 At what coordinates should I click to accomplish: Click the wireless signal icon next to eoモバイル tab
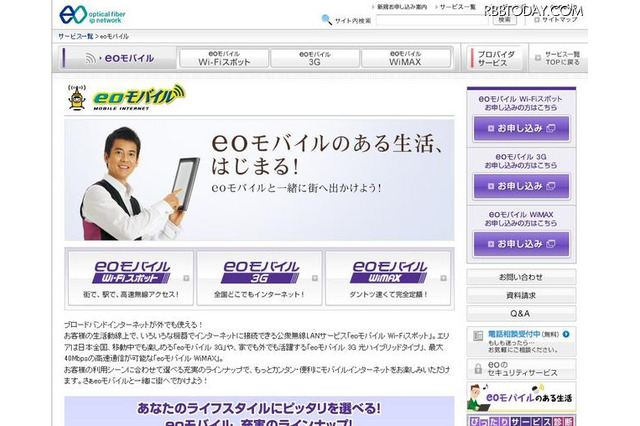[x=90, y=59]
